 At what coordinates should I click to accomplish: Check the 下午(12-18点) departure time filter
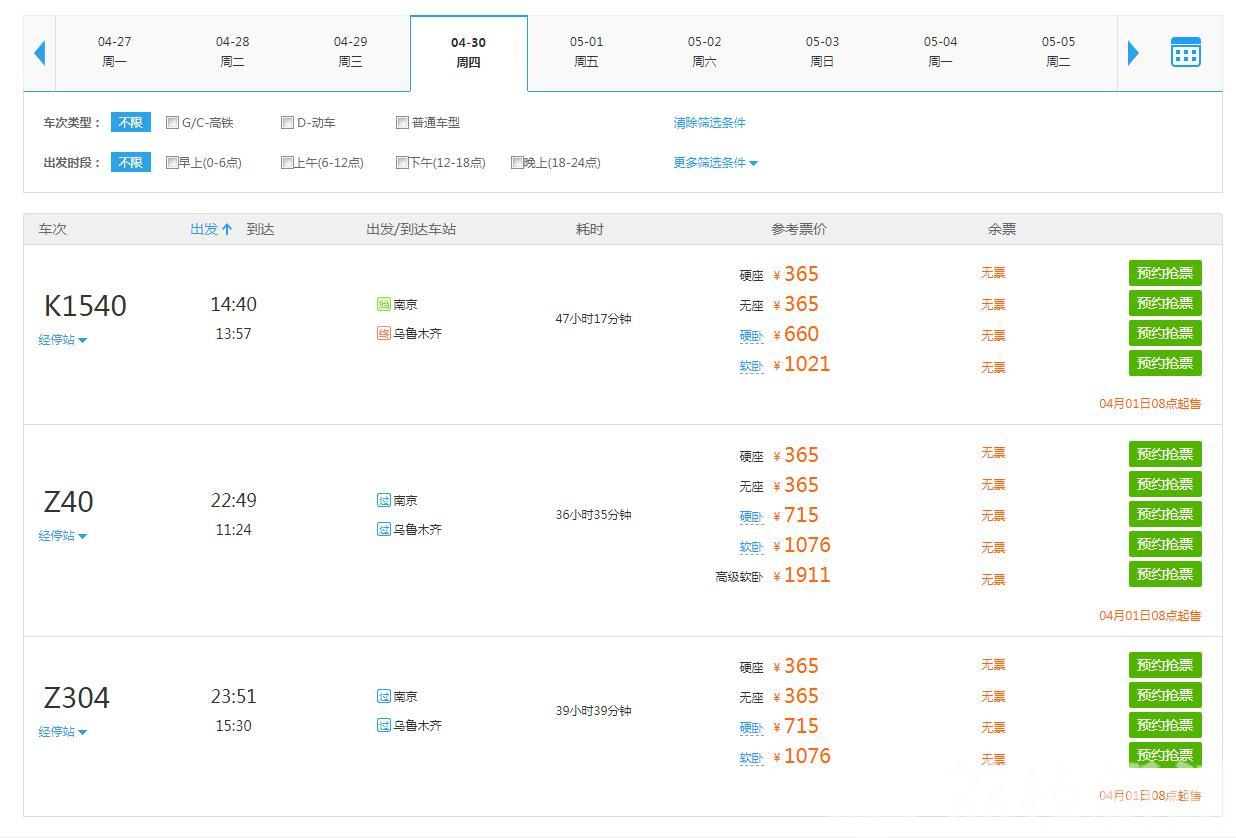[x=403, y=163]
